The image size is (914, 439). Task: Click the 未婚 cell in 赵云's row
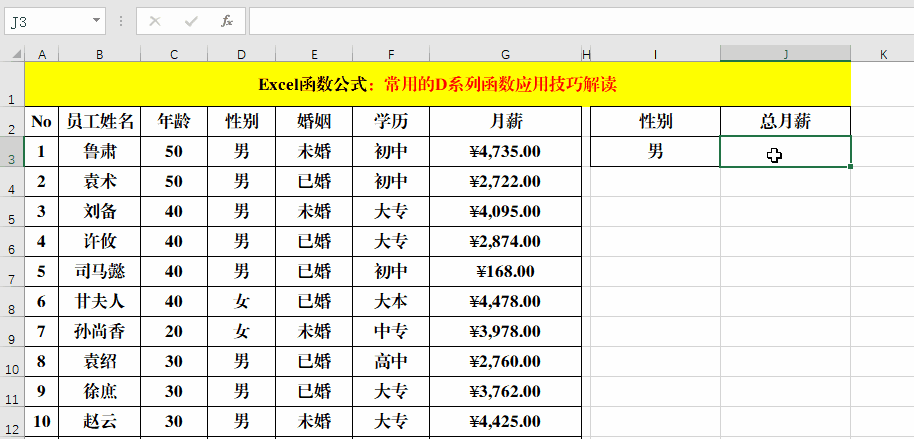click(x=314, y=422)
